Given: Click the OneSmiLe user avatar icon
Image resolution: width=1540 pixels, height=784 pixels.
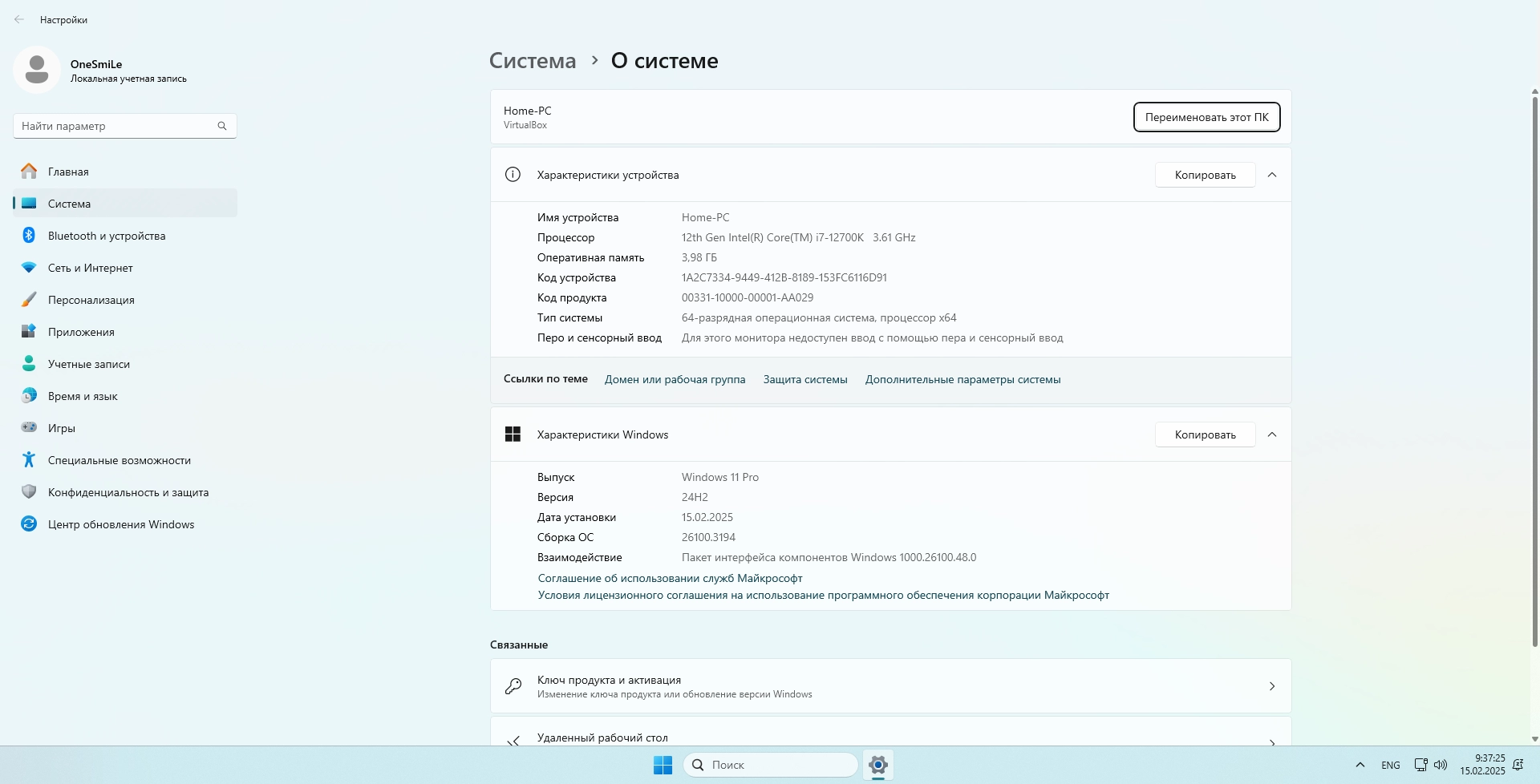Looking at the screenshot, I should [x=37, y=70].
